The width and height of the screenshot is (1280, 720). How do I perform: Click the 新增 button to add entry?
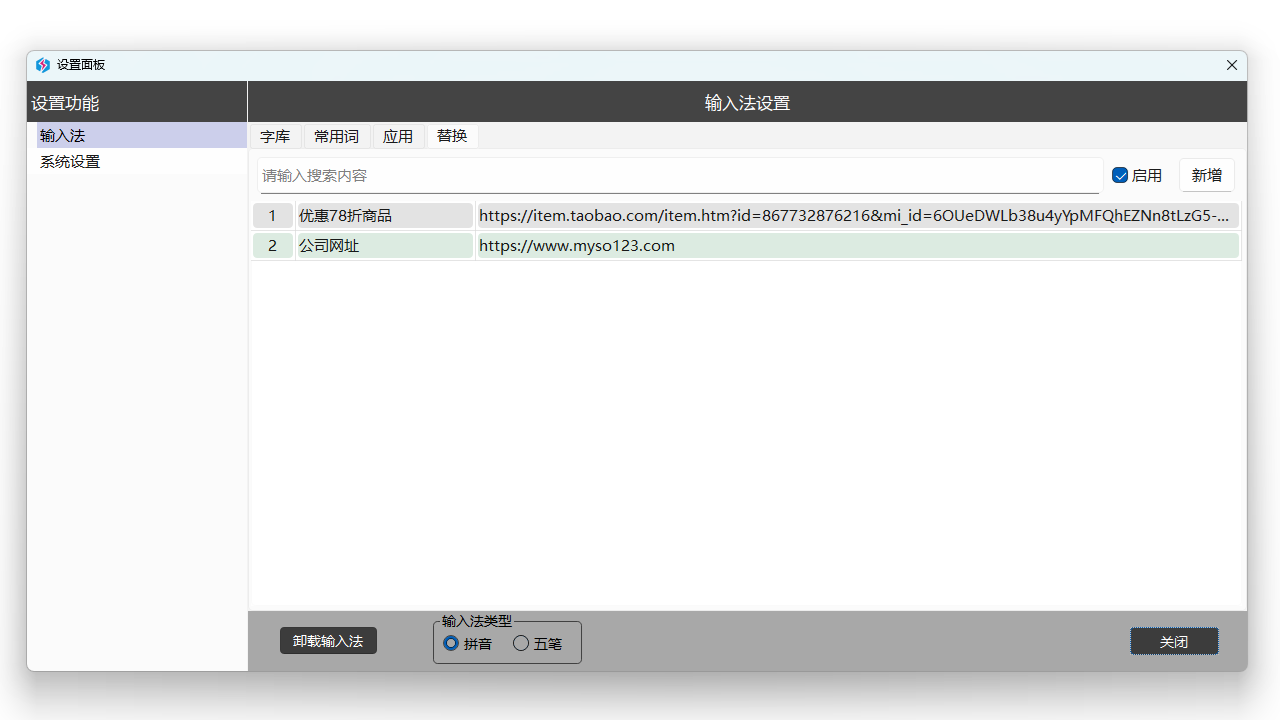1206,175
